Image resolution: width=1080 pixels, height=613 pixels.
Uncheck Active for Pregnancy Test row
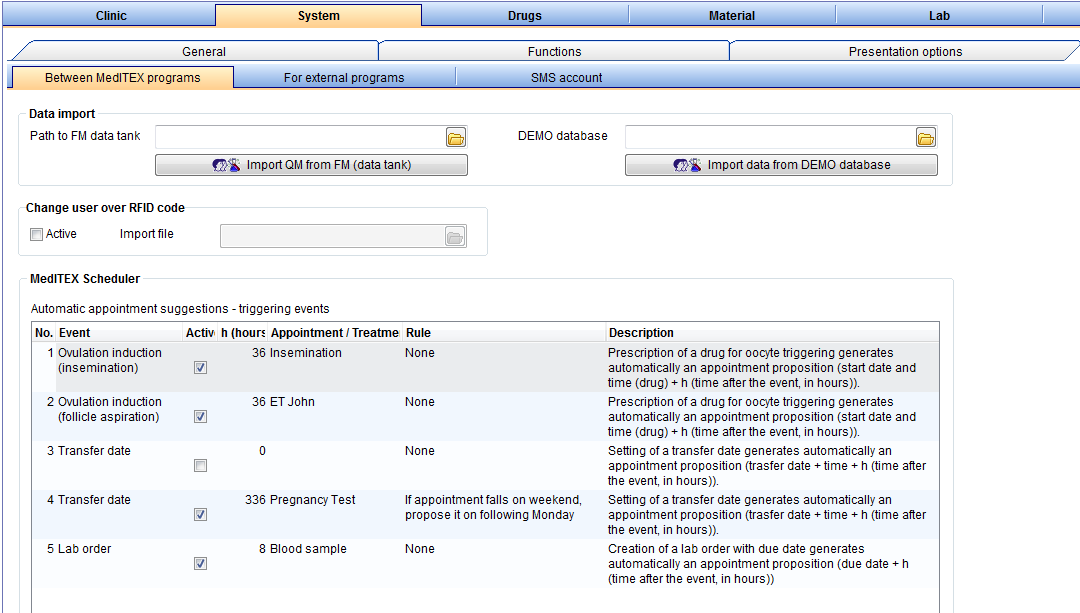point(200,515)
